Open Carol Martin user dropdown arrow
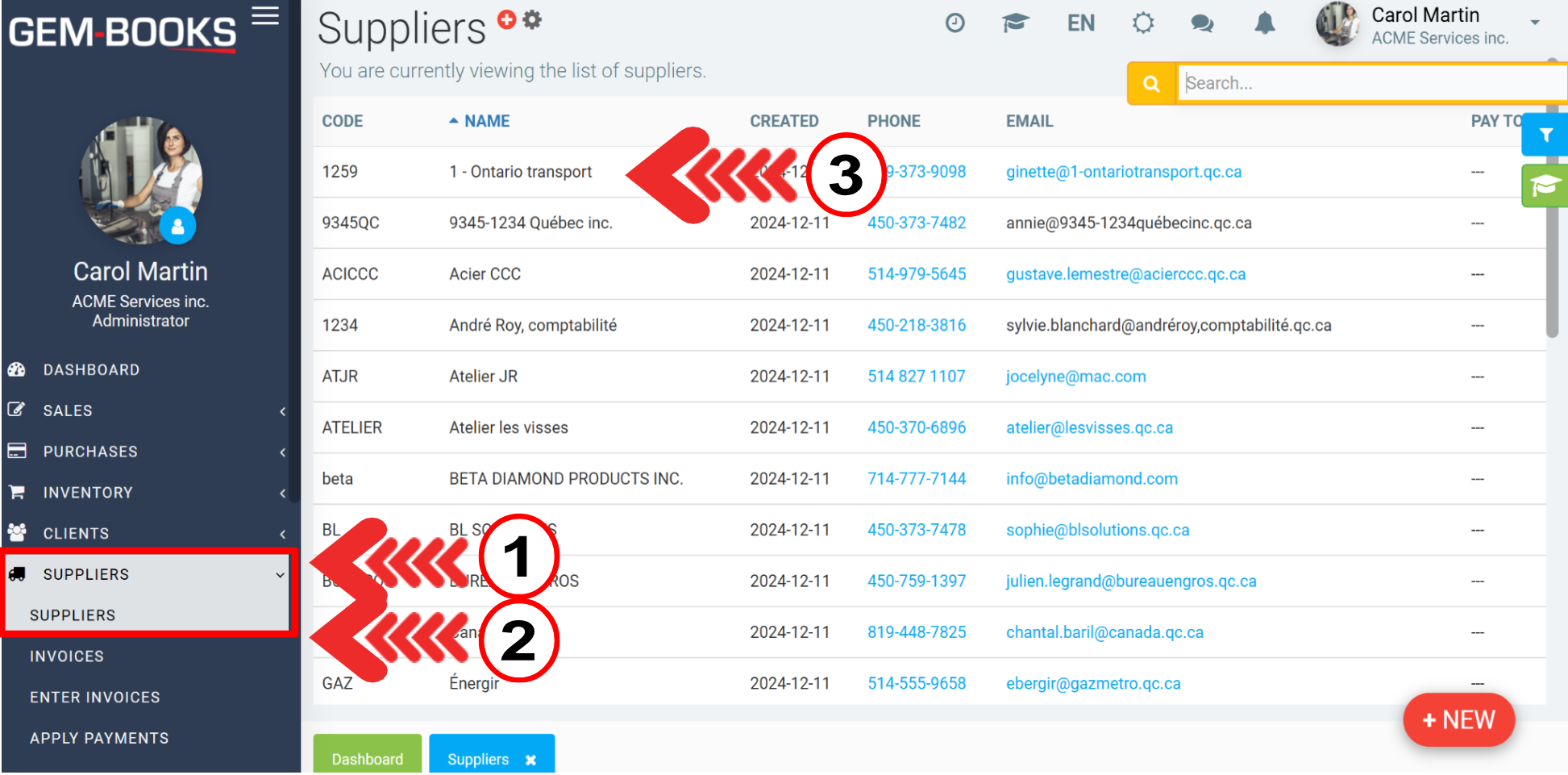The width and height of the screenshot is (1568, 775). (1535, 23)
